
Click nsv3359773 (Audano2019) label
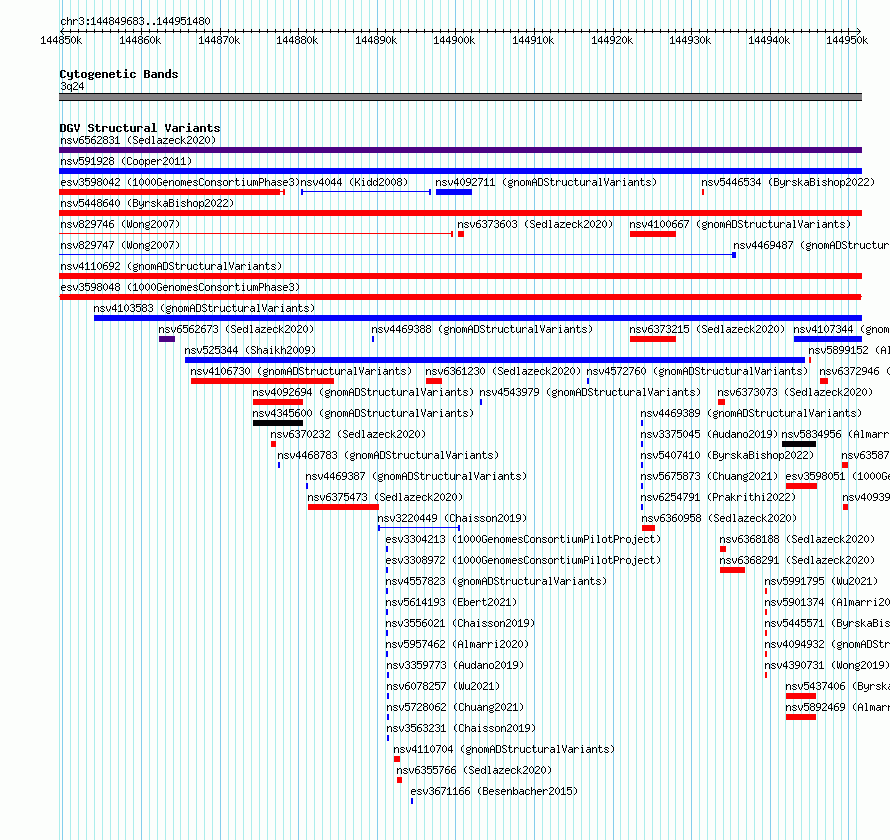pos(455,665)
